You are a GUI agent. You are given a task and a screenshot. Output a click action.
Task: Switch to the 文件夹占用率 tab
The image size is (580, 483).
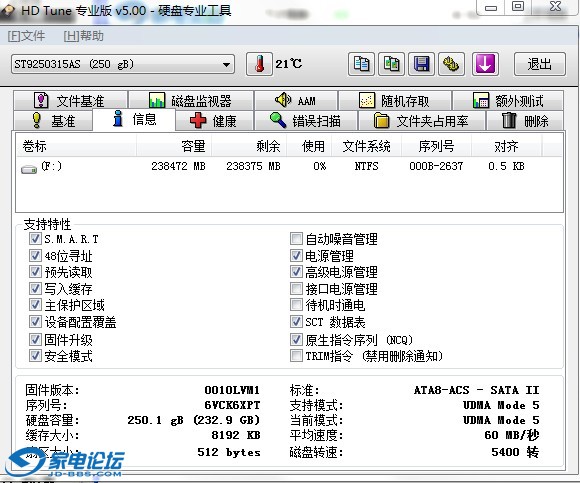click(x=422, y=121)
